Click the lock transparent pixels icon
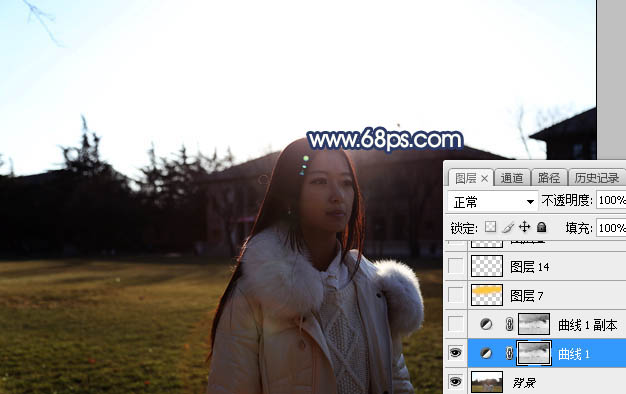The image size is (626, 394). pyautogui.click(x=490, y=227)
